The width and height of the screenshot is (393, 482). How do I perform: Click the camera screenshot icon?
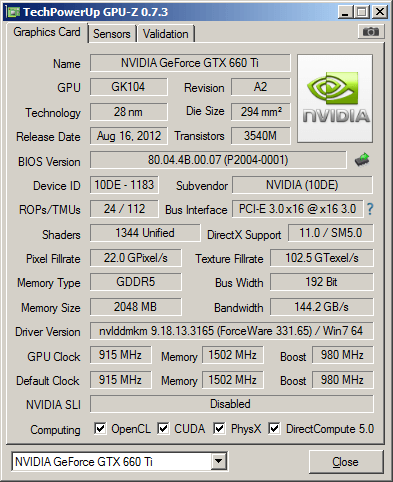pyautogui.click(x=371, y=32)
